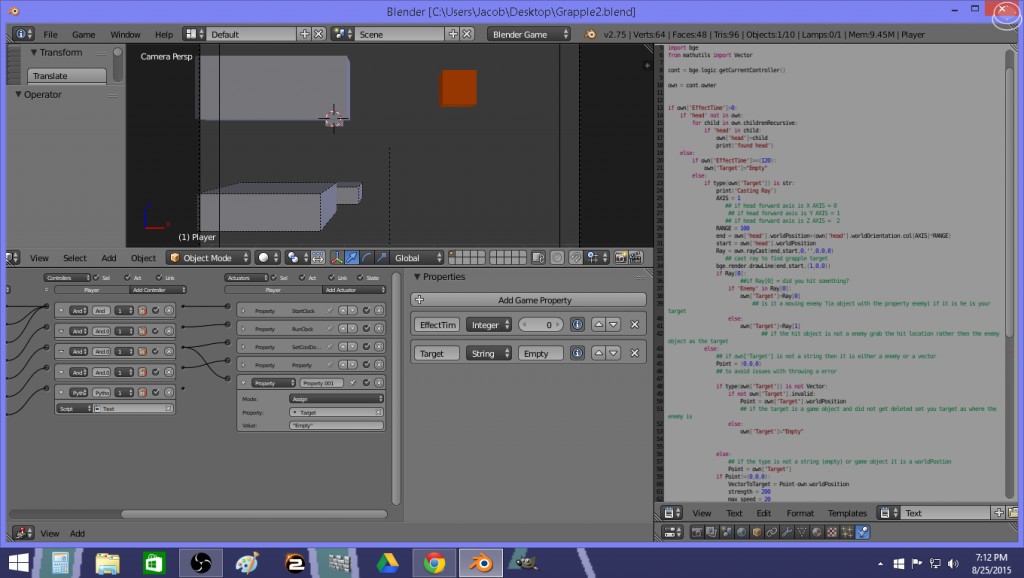Image resolution: width=1024 pixels, height=578 pixels.
Task: Click the magnet snap icon
Action: click(x=575, y=258)
